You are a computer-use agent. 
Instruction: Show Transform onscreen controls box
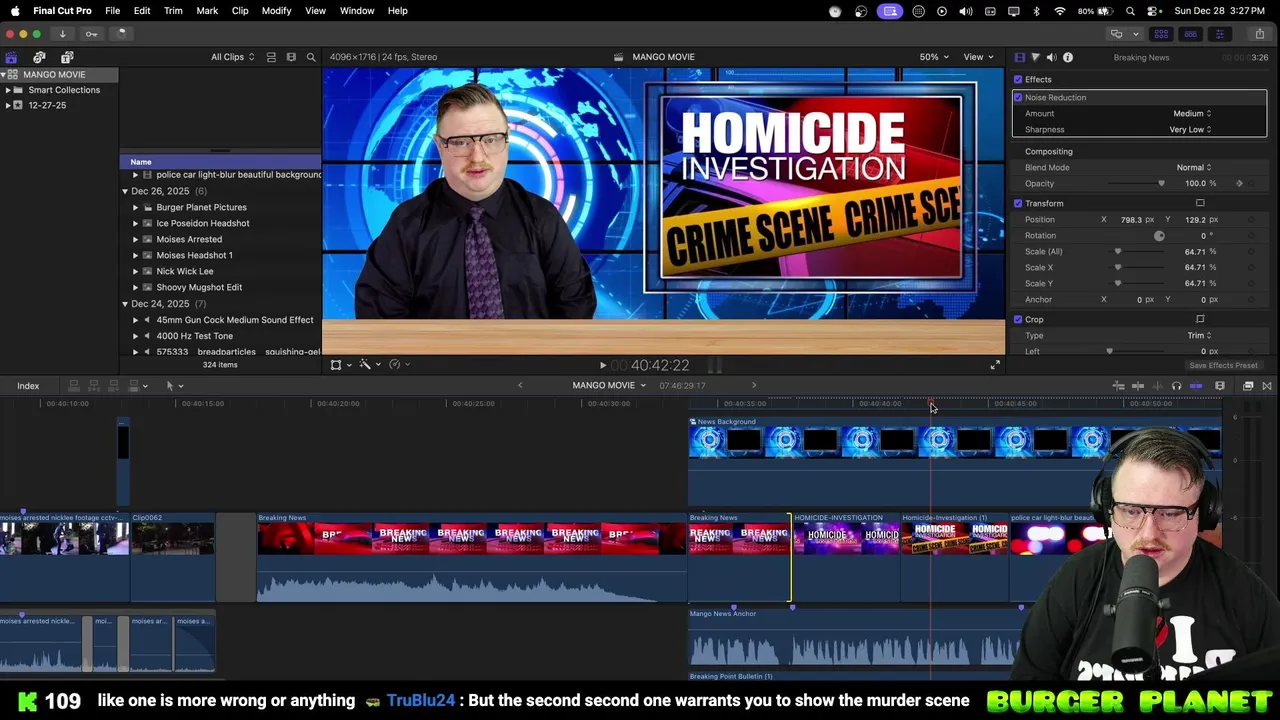tap(1200, 203)
